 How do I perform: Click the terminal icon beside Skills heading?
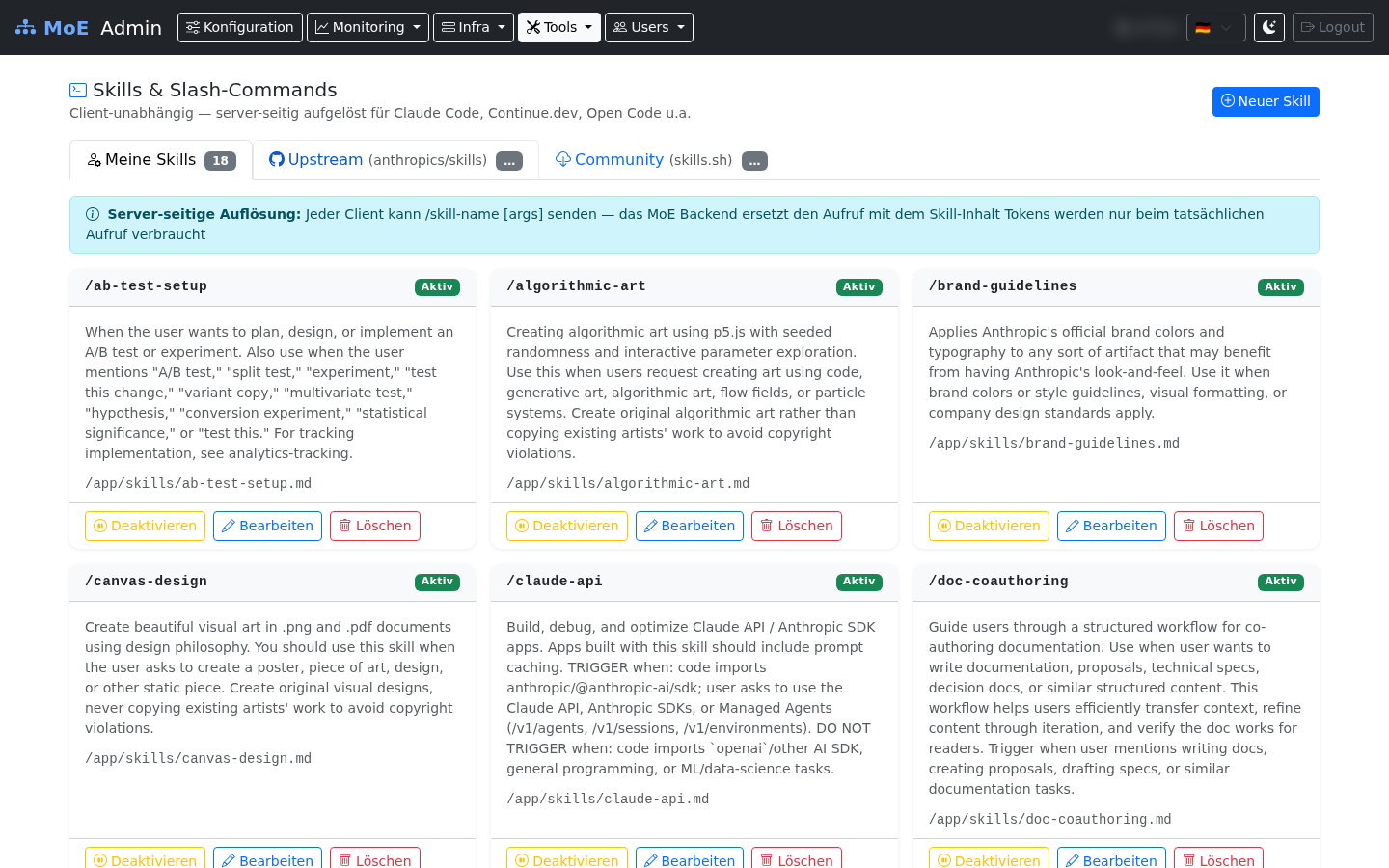coord(78,90)
